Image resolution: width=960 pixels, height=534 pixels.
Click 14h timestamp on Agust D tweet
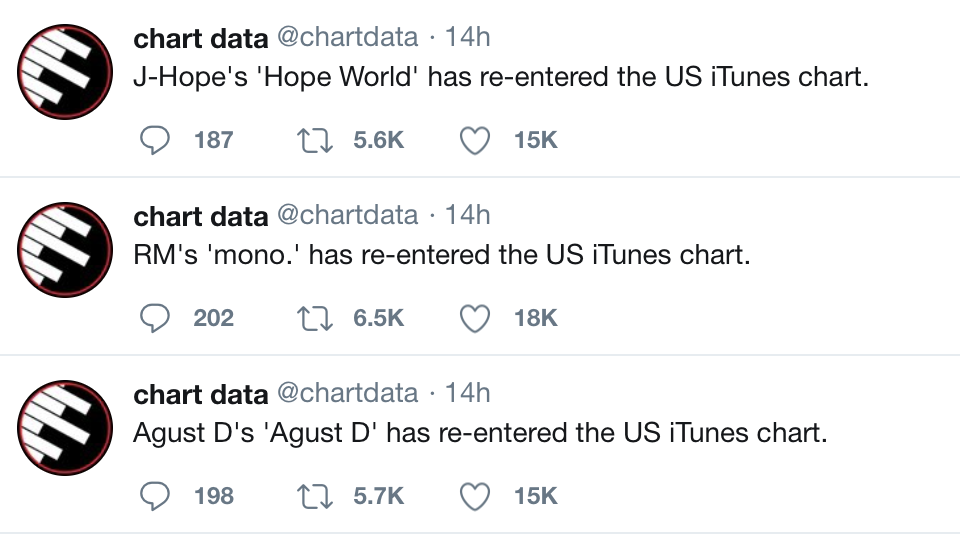[x=467, y=393]
